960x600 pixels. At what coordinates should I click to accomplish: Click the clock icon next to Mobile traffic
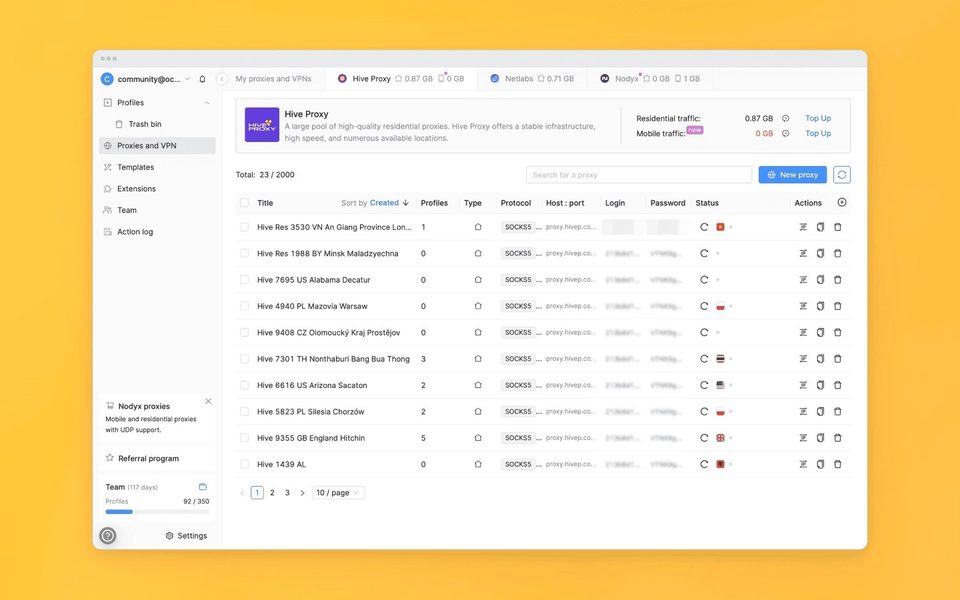786,133
